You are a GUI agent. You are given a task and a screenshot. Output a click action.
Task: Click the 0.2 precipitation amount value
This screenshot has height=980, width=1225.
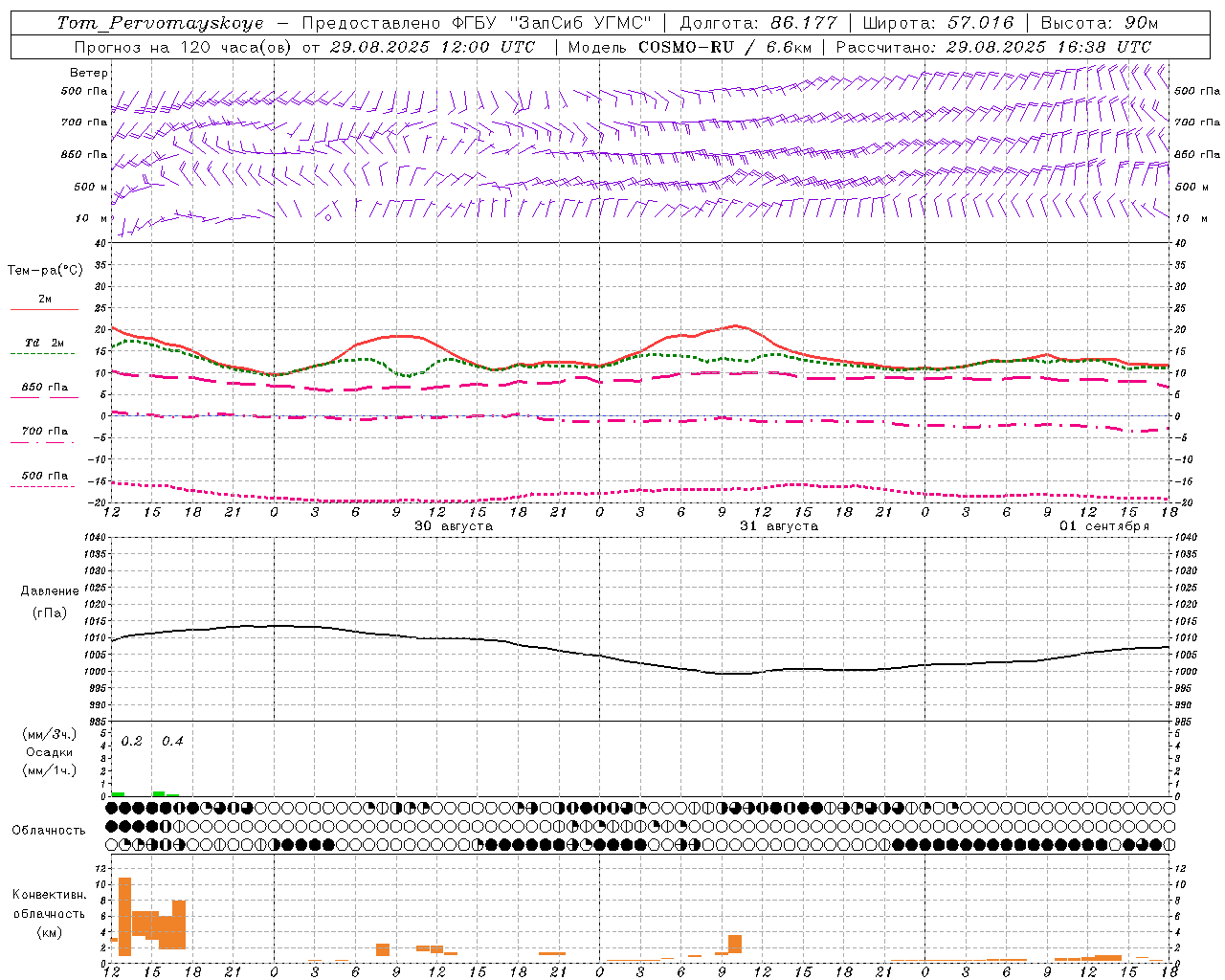[132, 741]
